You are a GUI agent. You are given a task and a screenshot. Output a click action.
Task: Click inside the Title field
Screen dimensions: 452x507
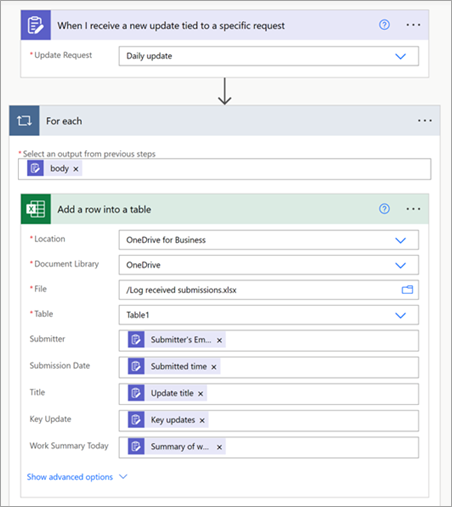(x=269, y=394)
